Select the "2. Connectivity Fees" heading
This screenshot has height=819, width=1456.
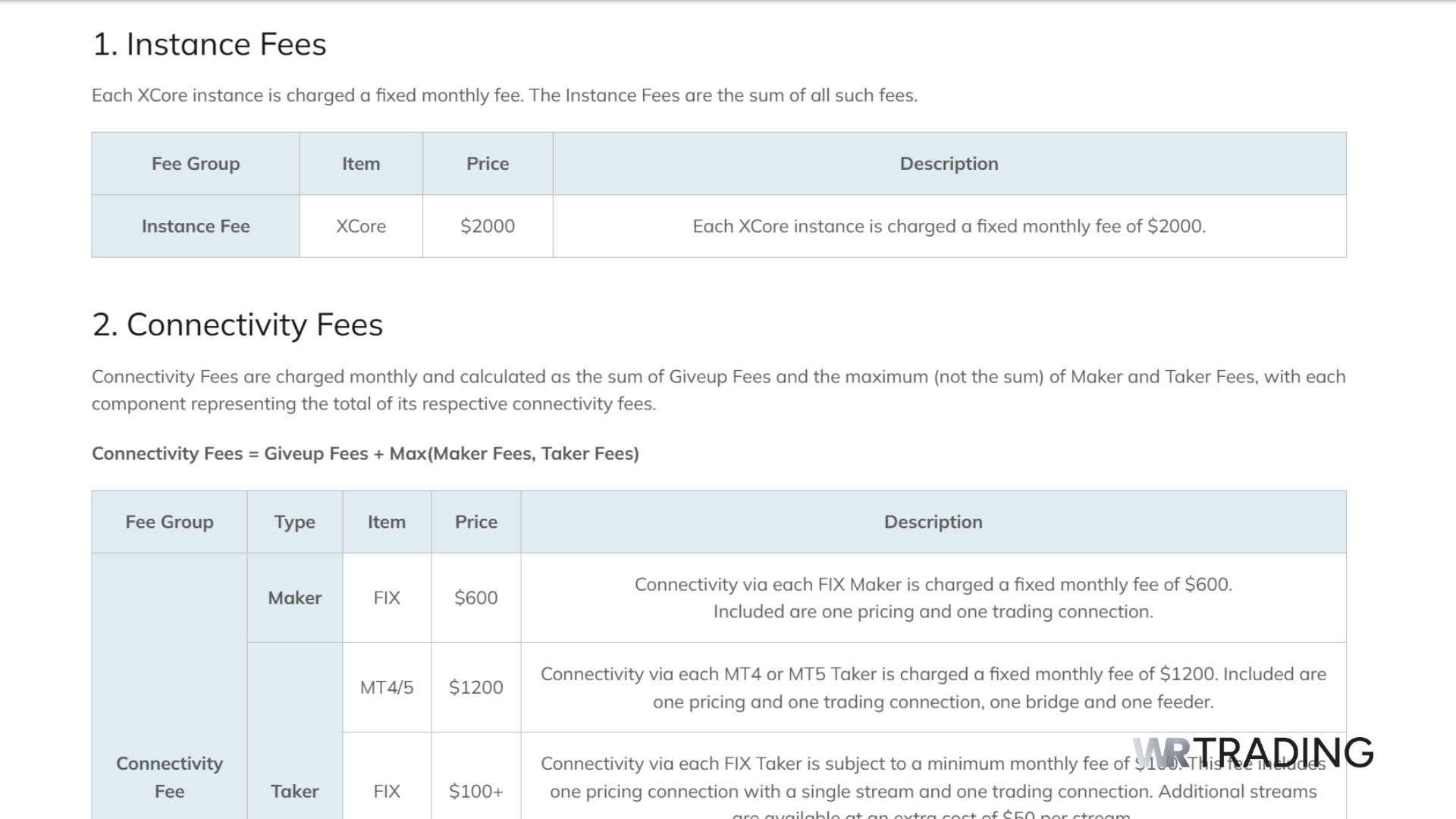click(237, 325)
